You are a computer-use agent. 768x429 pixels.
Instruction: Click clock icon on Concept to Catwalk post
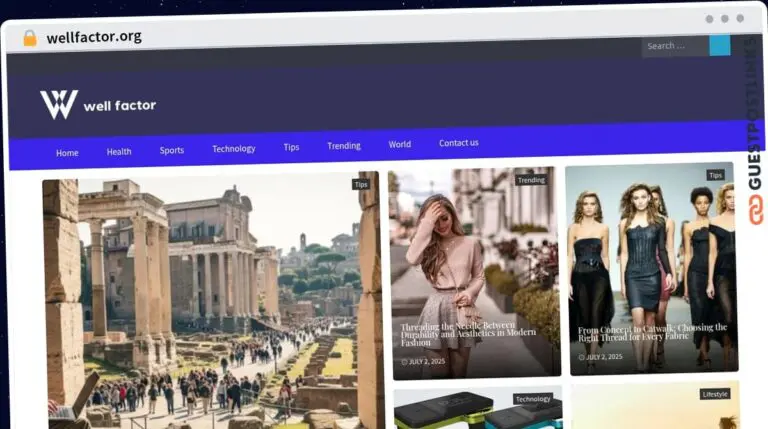coord(581,357)
